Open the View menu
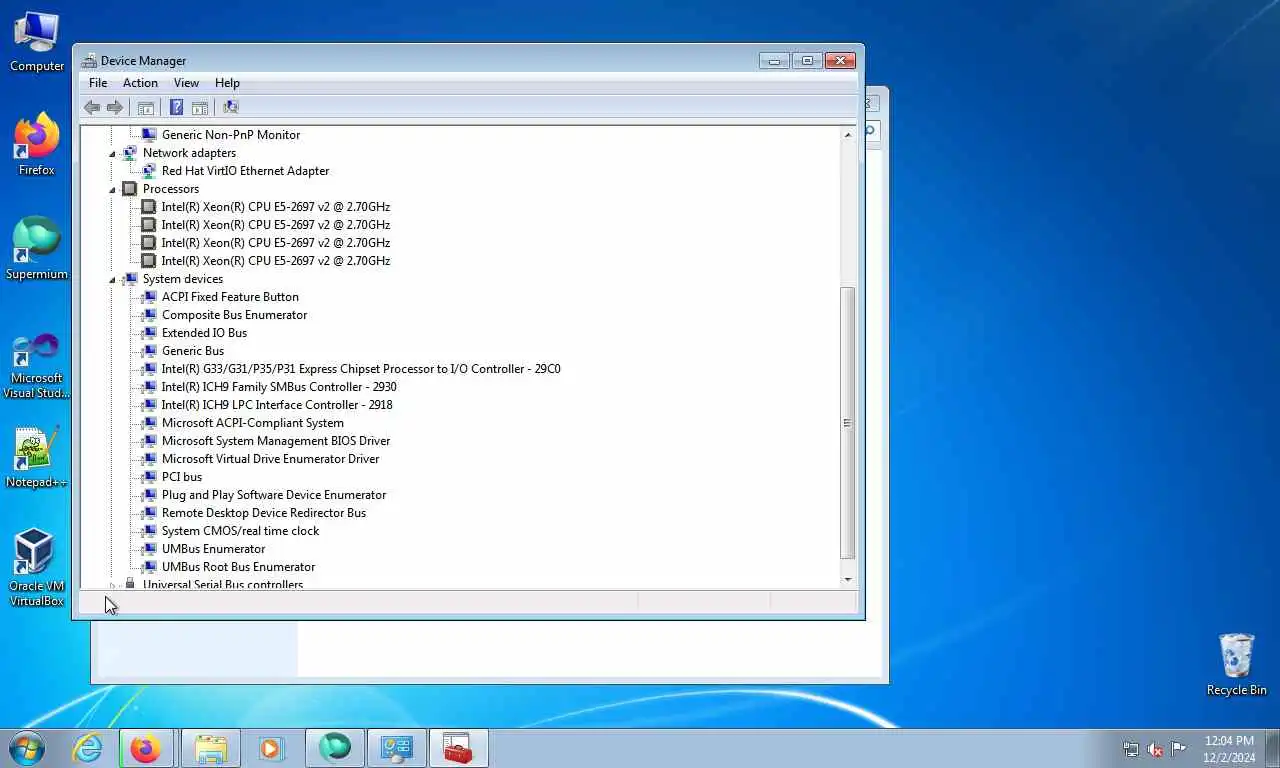This screenshot has height=768, width=1280. 186,83
